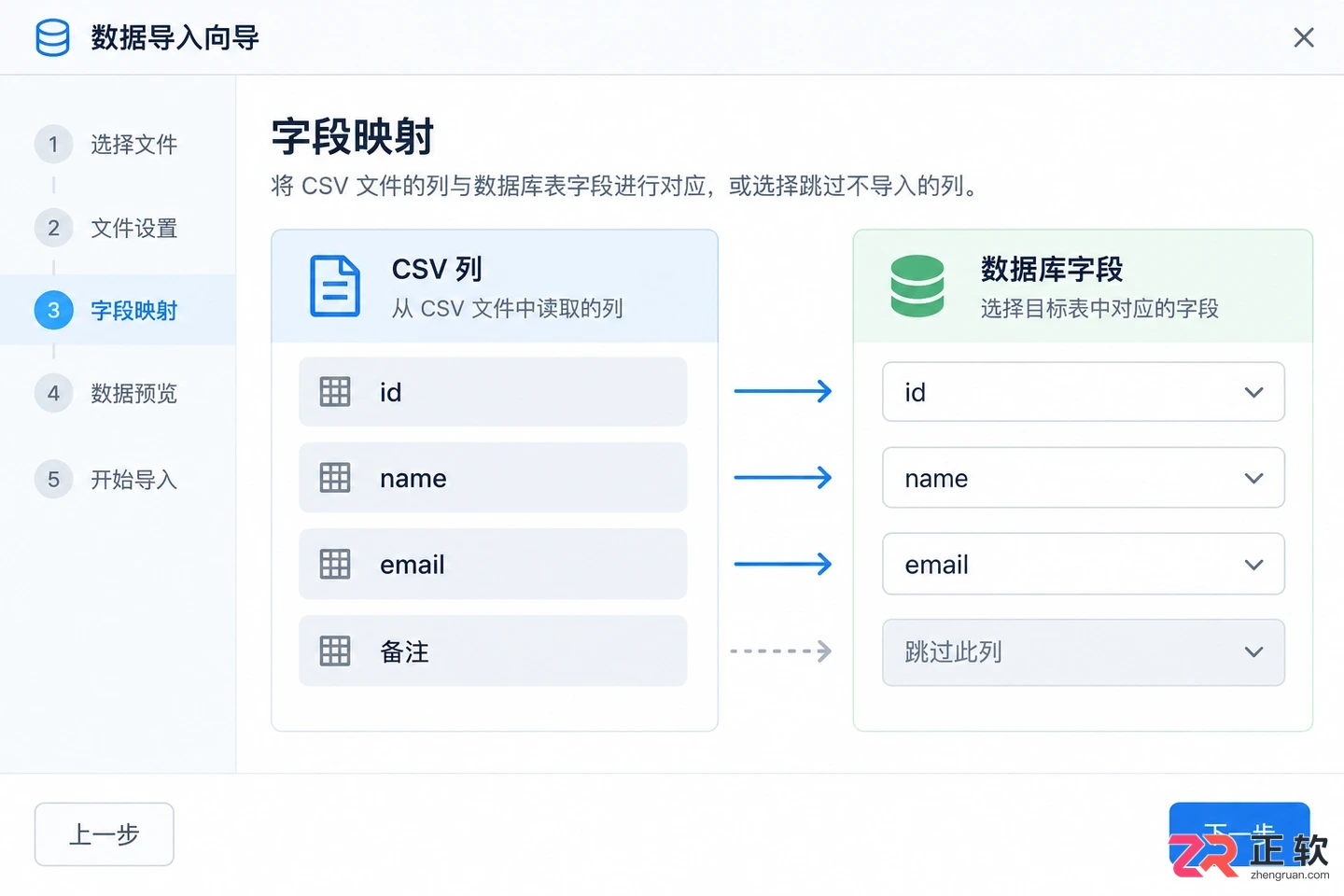The width and height of the screenshot is (1344, 896).
Task: Click the grid icon beside id column
Action: (x=335, y=392)
